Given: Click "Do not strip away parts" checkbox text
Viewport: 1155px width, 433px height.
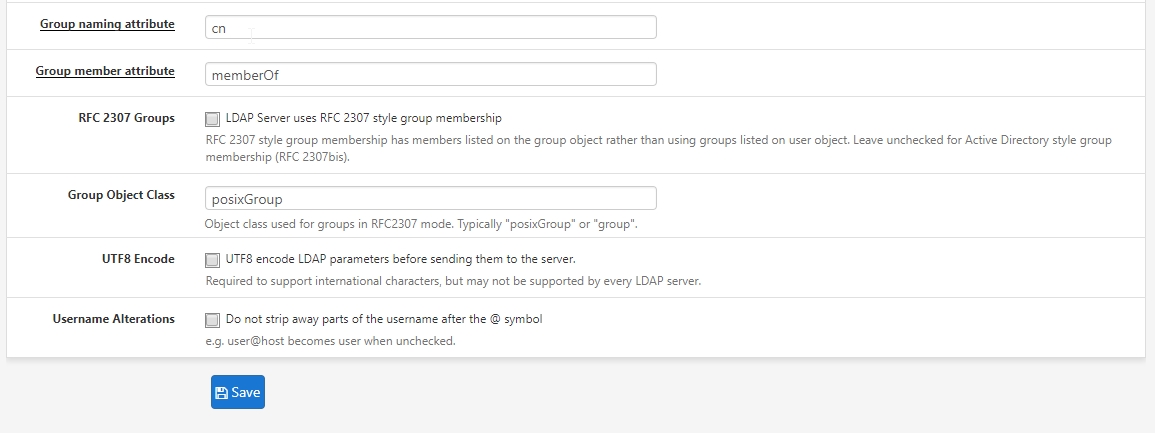Looking at the screenshot, I should tap(384, 320).
